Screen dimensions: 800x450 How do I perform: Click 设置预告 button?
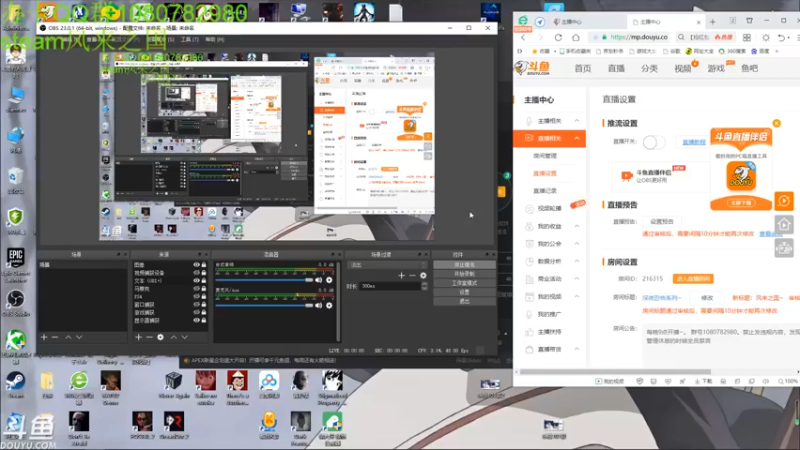[x=662, y=221]
